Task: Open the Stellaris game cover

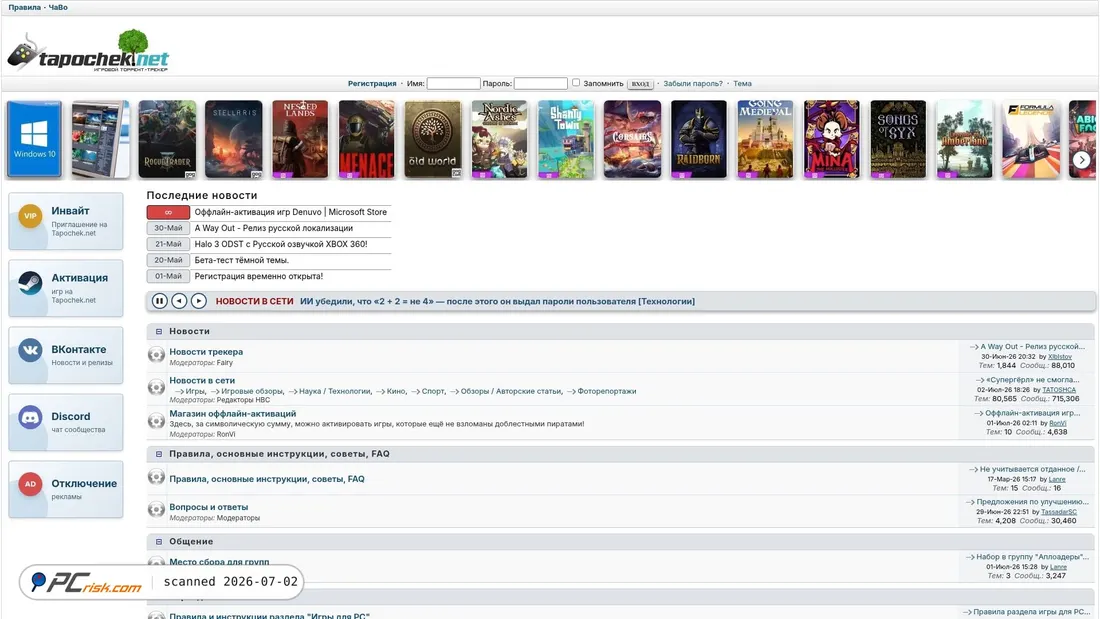Action: click(x=234, y=139)
